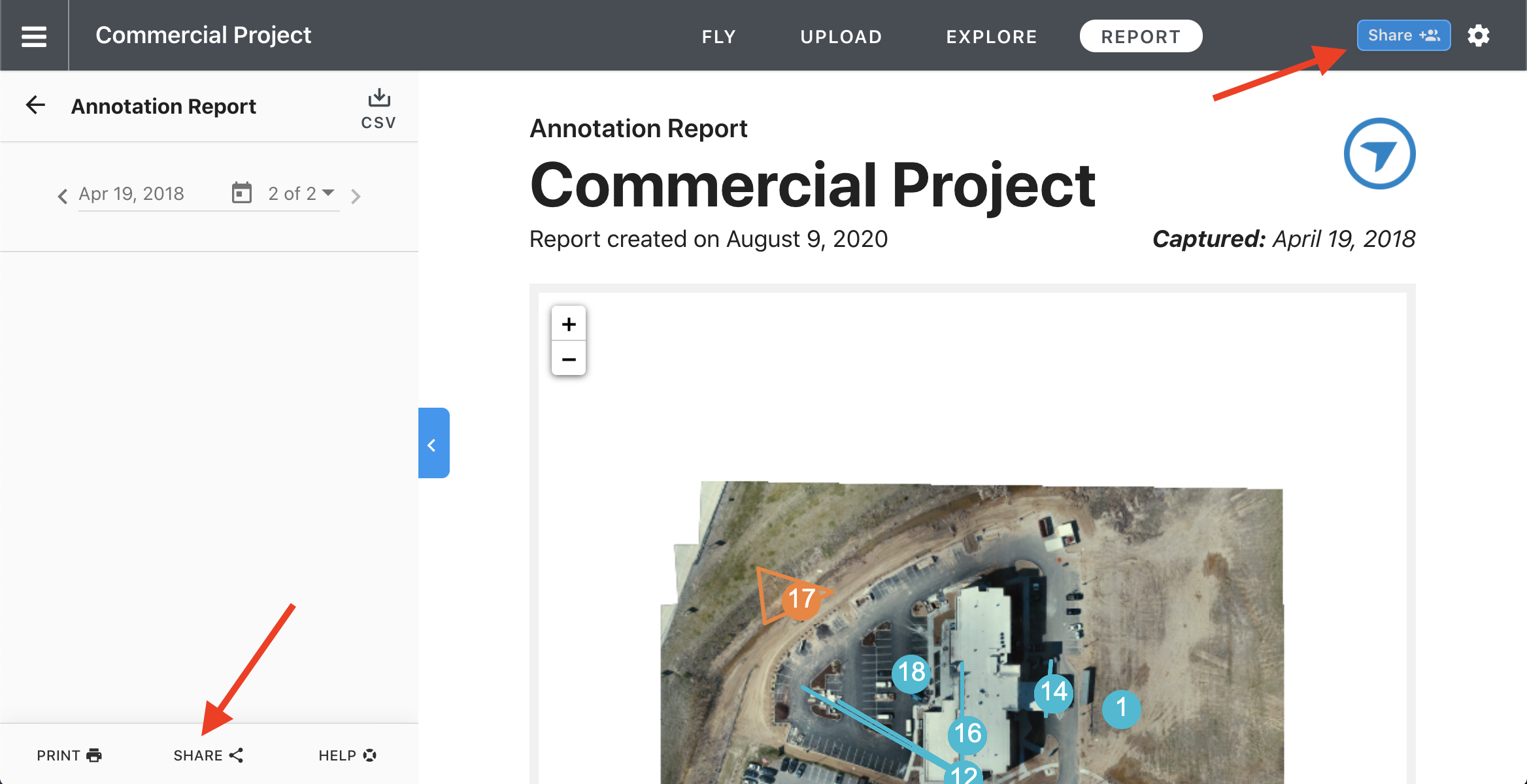Click the blue Share button in header
1527x784 pixels.
point(1403,35)
